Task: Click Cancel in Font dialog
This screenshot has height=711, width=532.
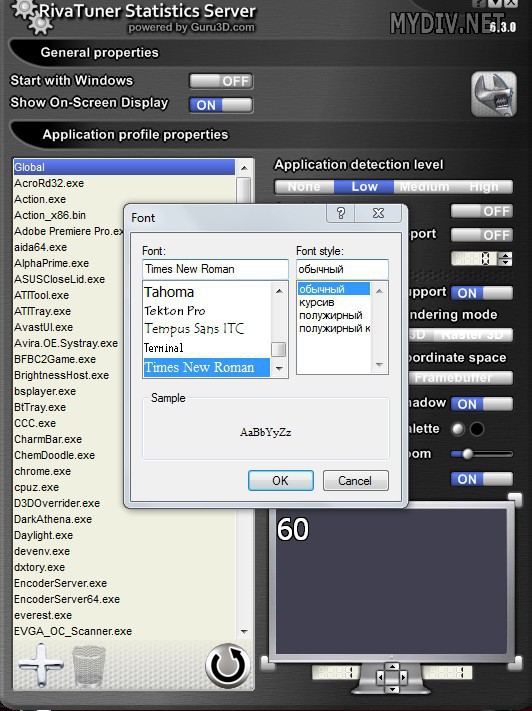Action: coord(355,480)
